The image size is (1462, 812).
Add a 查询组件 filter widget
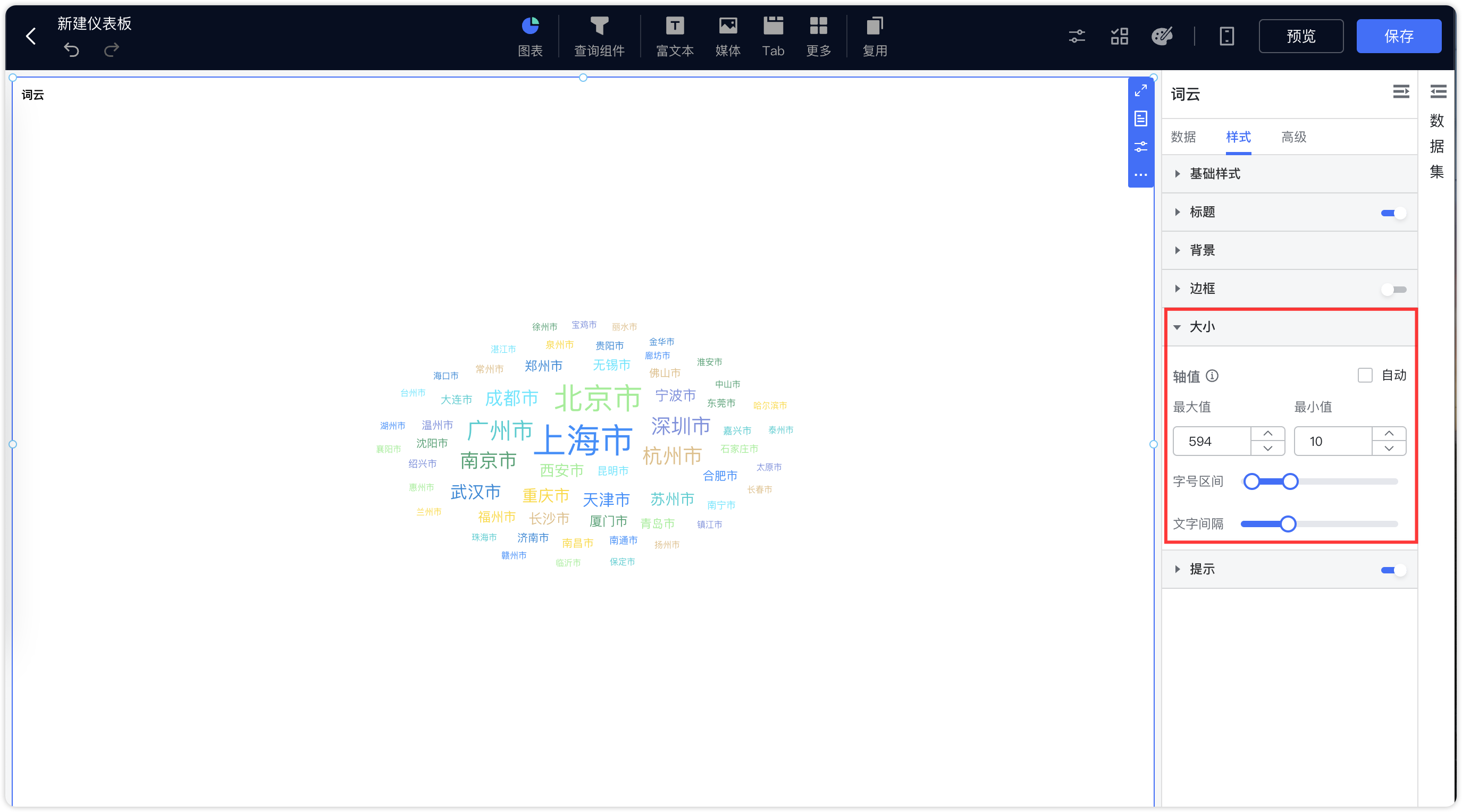coord(599,36)
